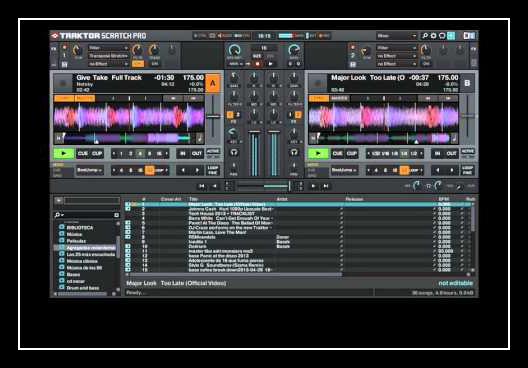The height and width of the screenshot is (368, 528).
Task: Click the loop recorder record button
Action: pyautogui.click(x=258, y=64)
